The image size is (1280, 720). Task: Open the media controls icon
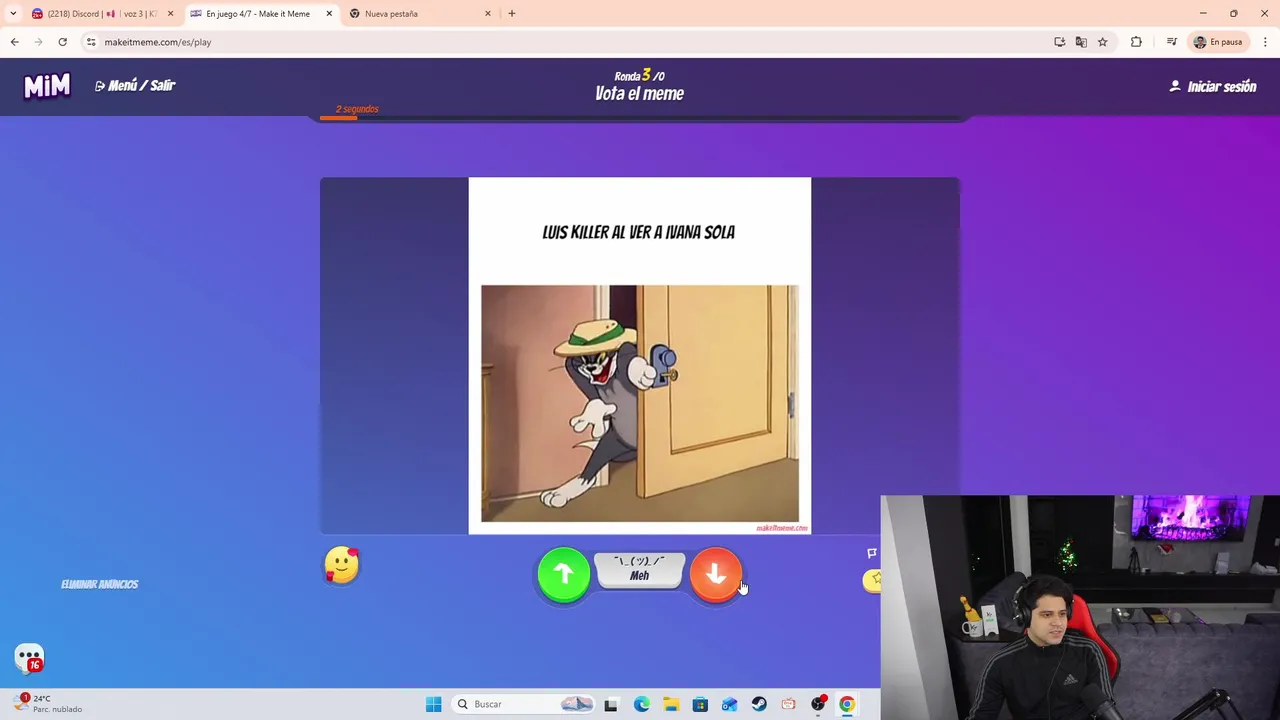coord(1171,42)
